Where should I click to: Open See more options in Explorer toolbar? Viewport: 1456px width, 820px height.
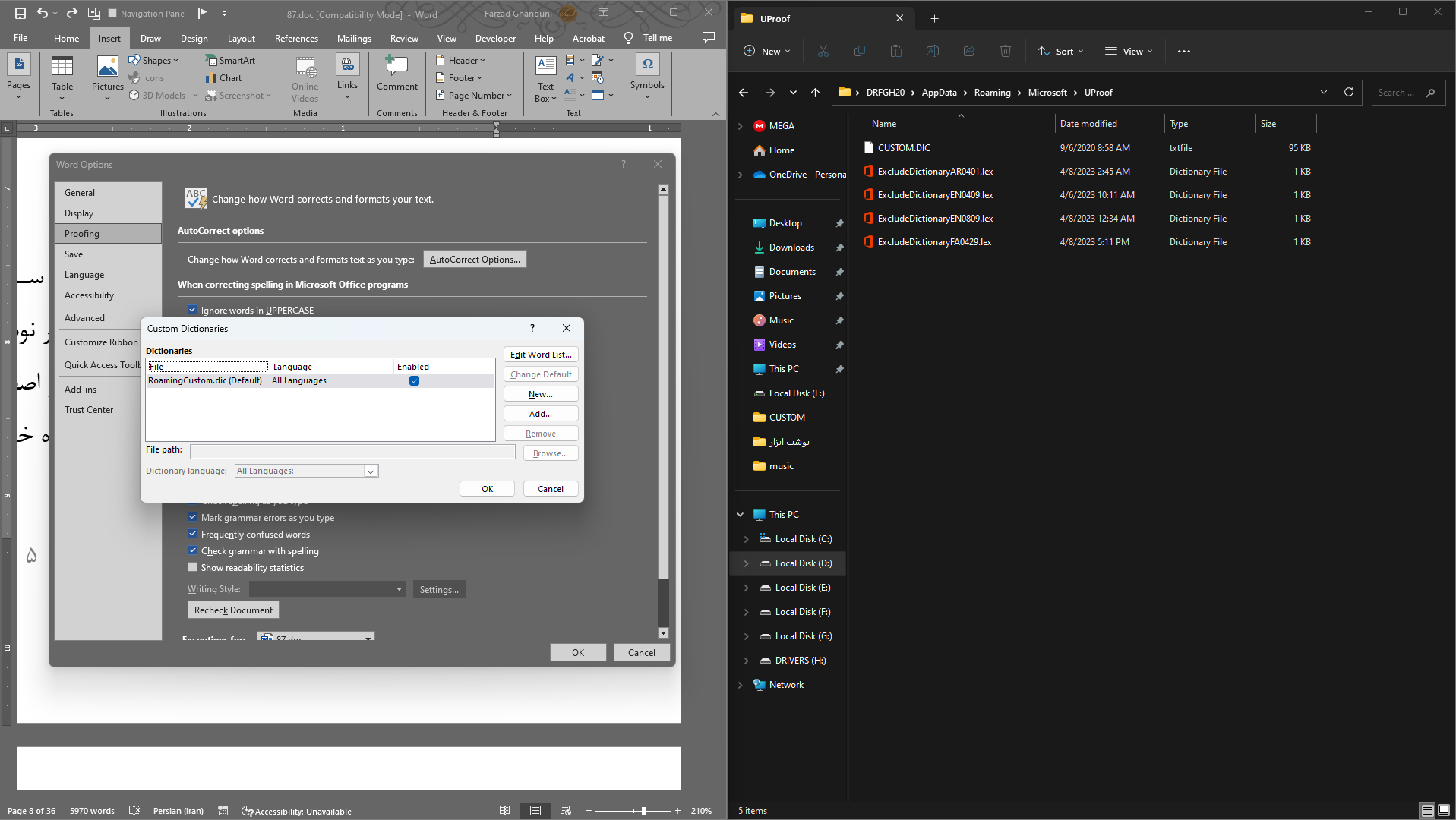1183,51
